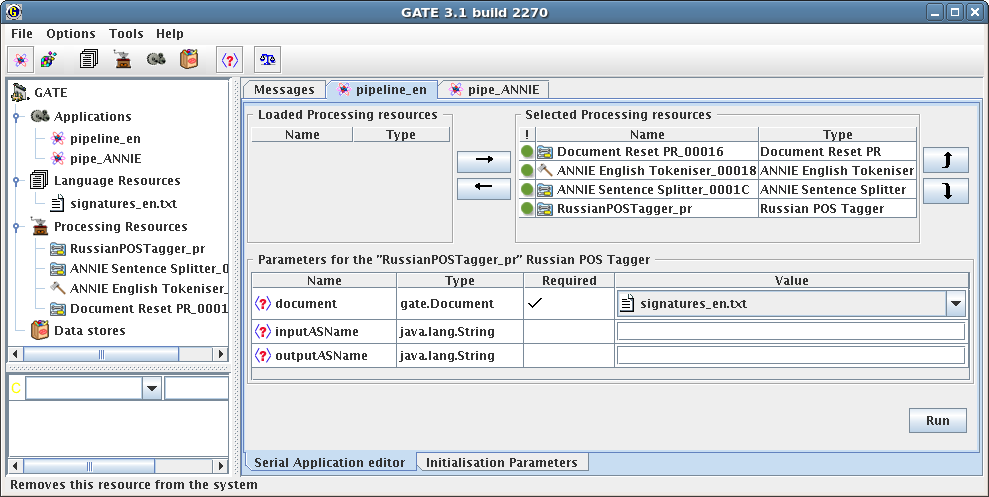989x497 pixels.
Task: Click the shopping bag toolbar icon
Action: pyautogui.click(x=189, y=59)
